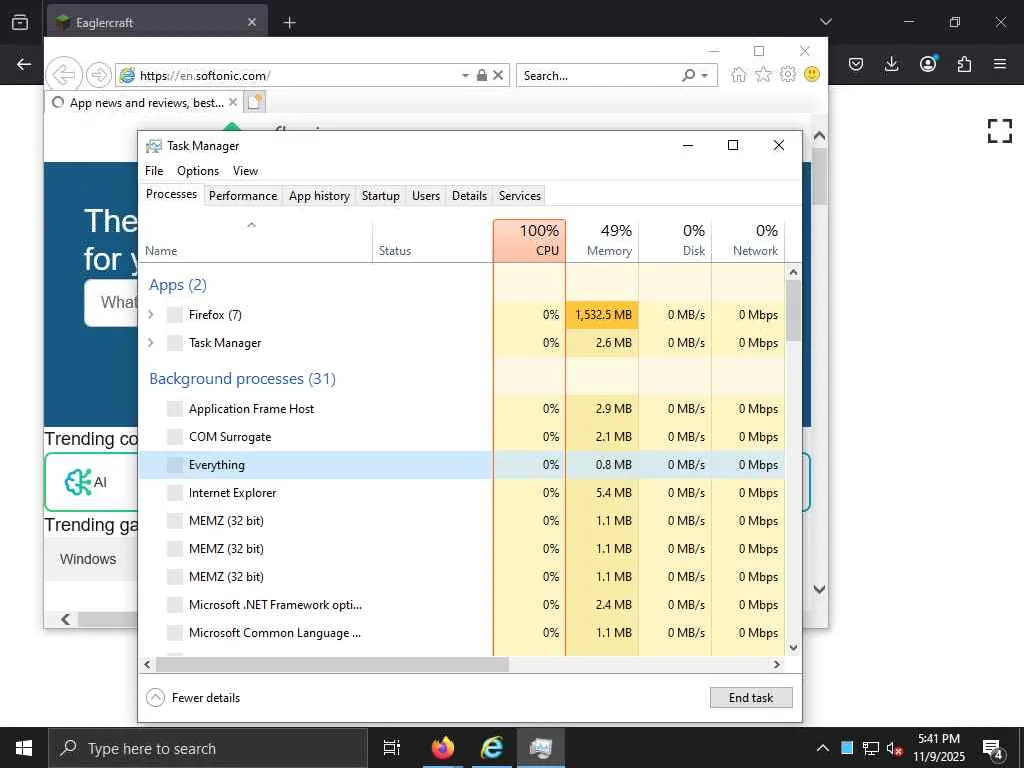
Task: Collapse view with Fewer details arrow
Action: [155, 697]
